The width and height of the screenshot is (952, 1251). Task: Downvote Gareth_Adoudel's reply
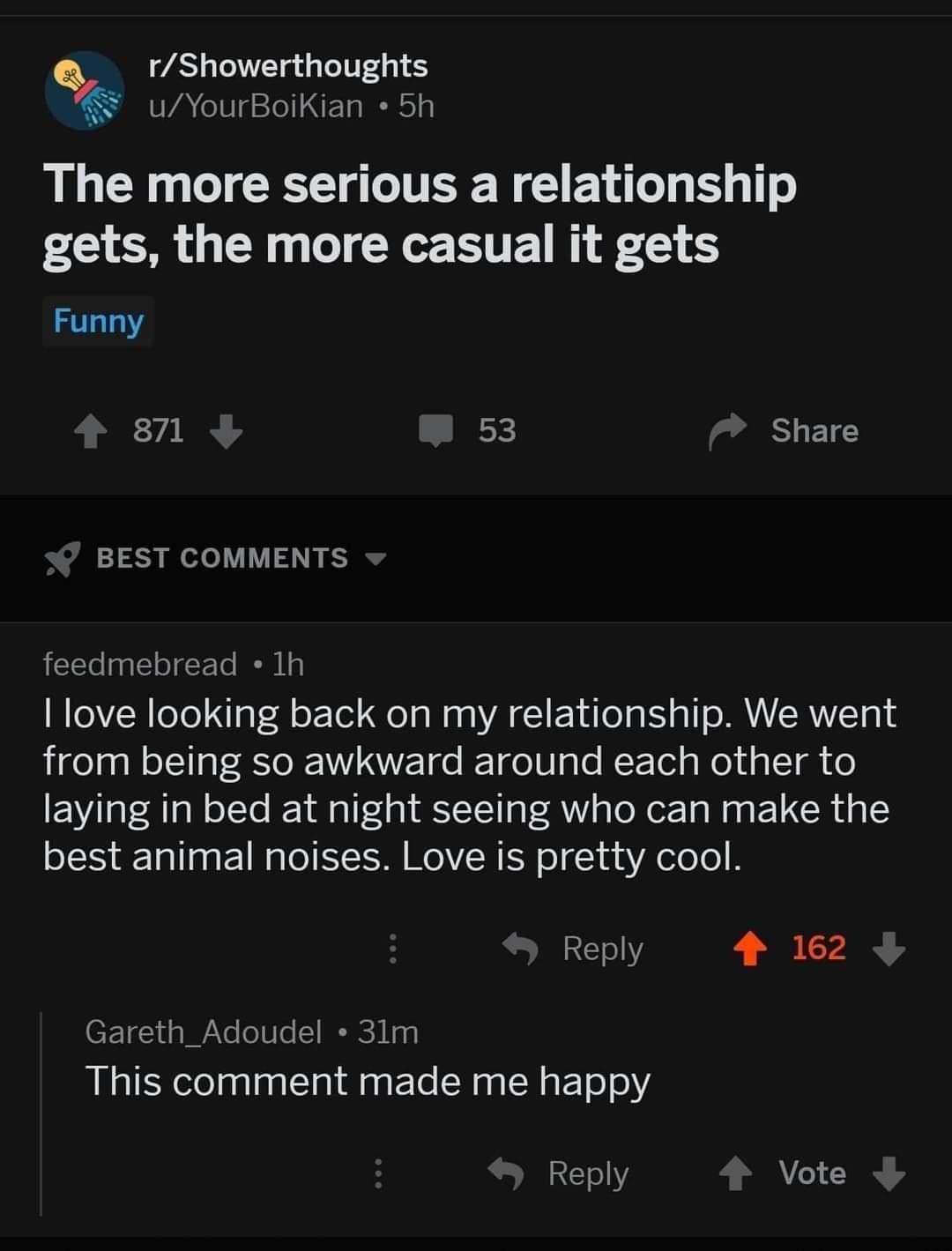click(x=889, y=1173)
